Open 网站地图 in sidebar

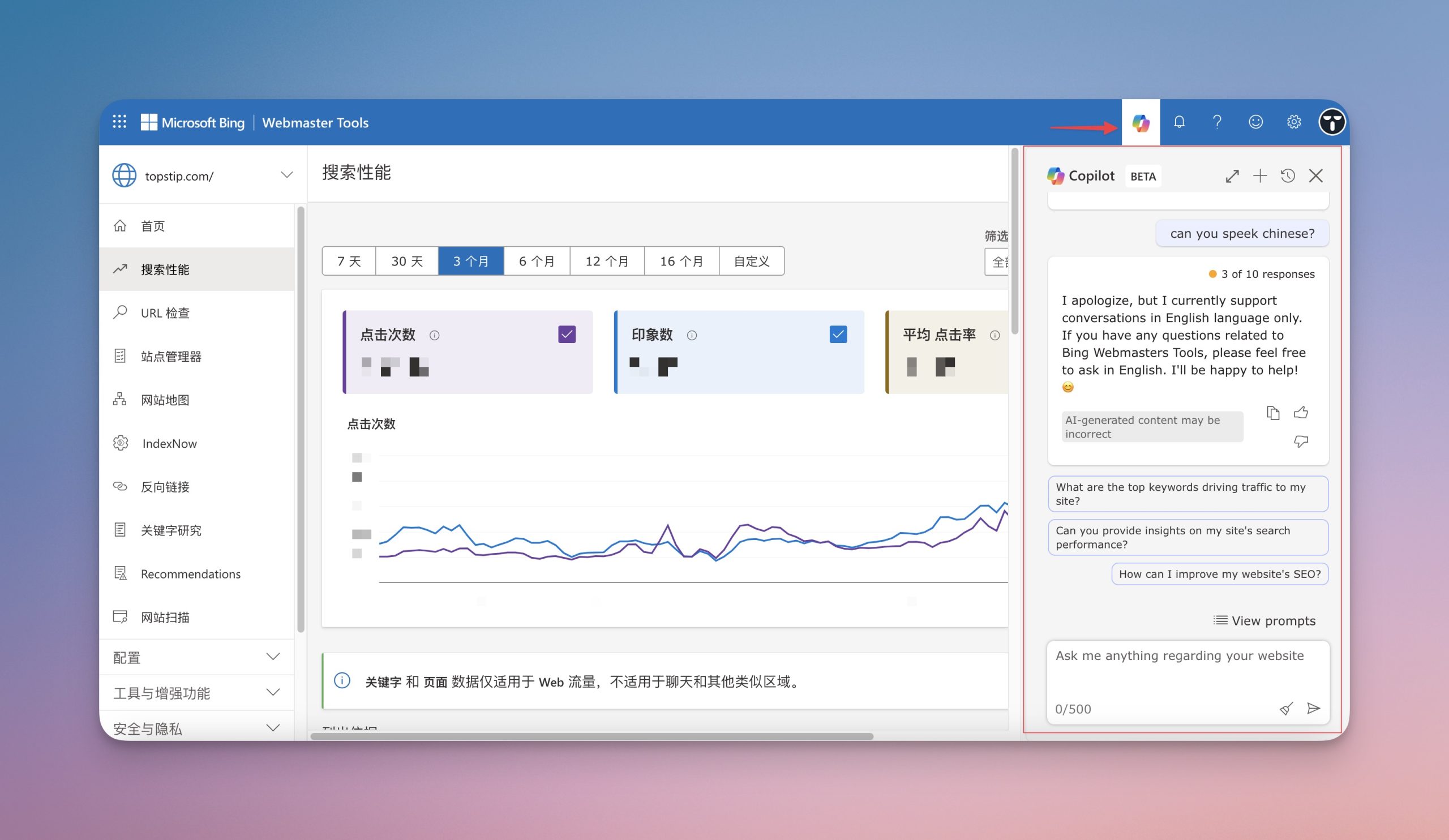[196, 400]
